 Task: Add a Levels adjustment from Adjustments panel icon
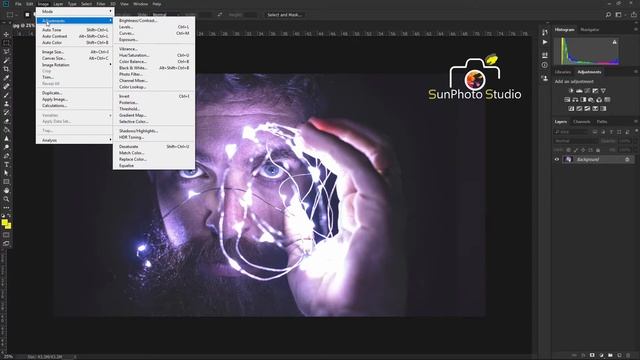(579, 91)
